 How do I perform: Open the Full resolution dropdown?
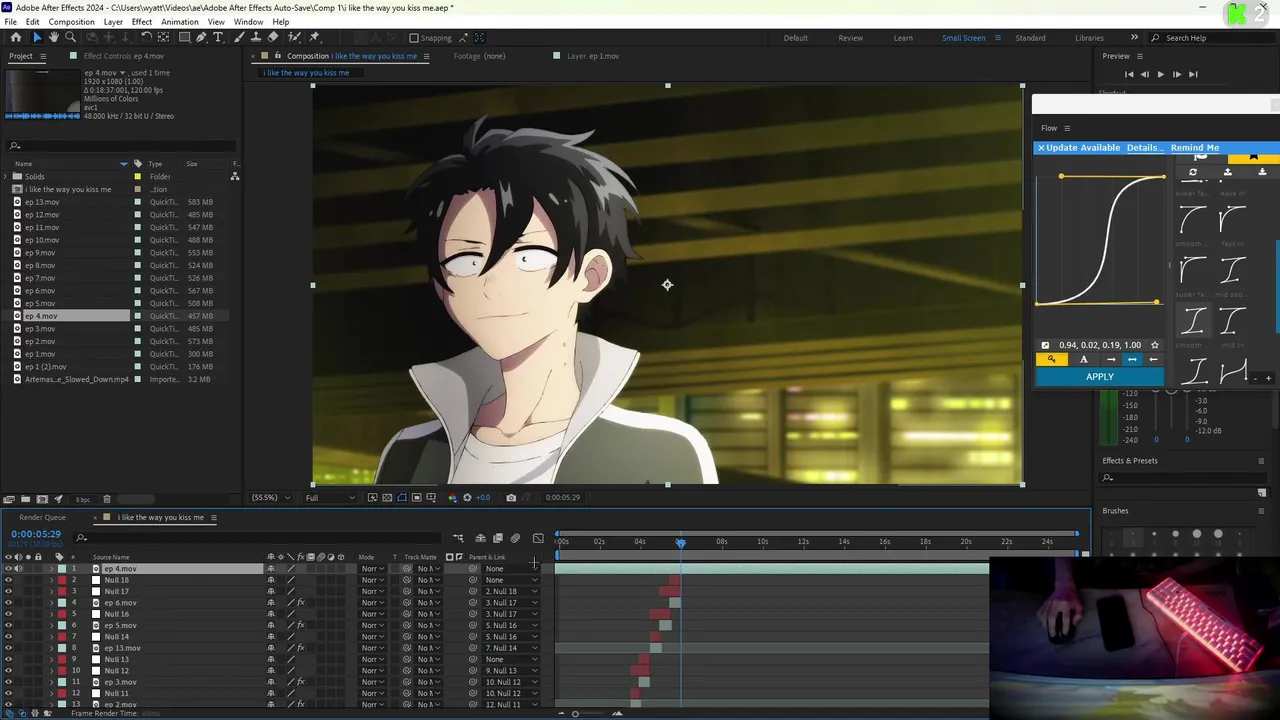tap(330, 497)
